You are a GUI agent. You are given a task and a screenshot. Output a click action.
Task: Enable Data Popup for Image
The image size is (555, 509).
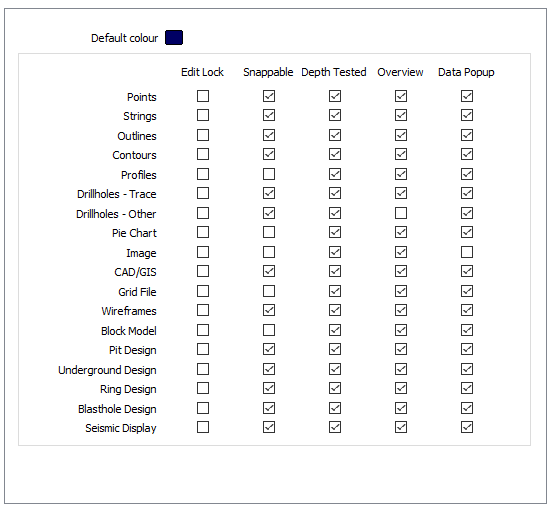pyautogui.click(x=467, y=252)
